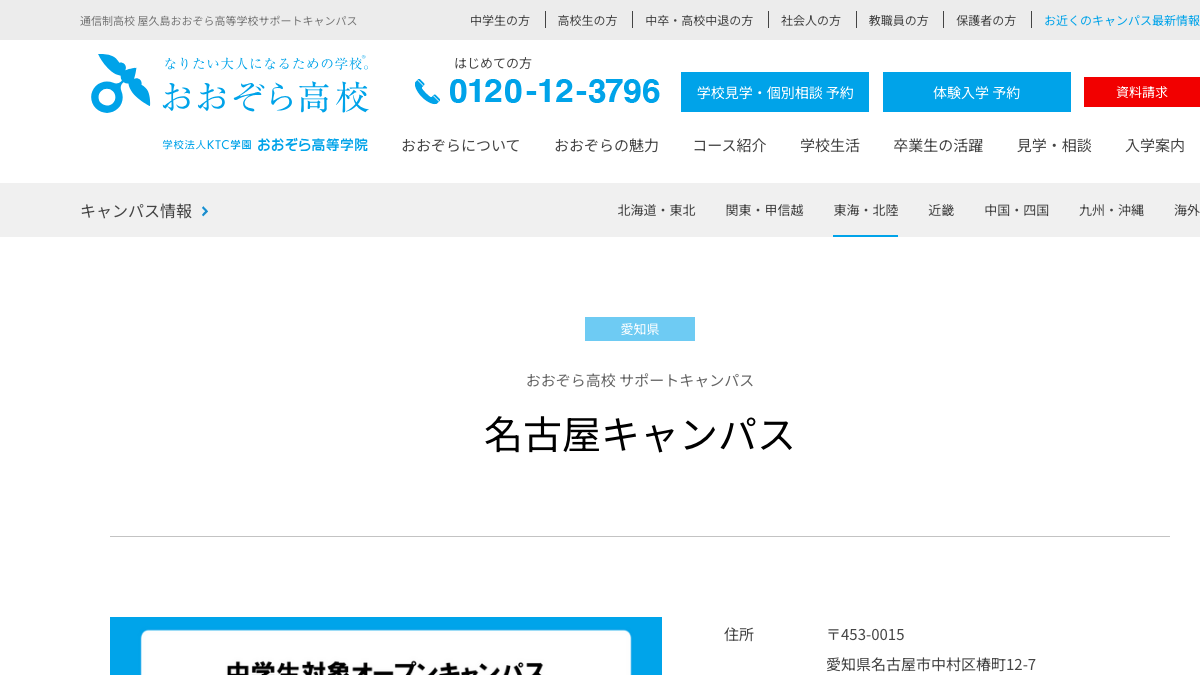Screen dimensions: 1200x675
Task: Open the 入学案内 menu
Action: (1155, 145)
